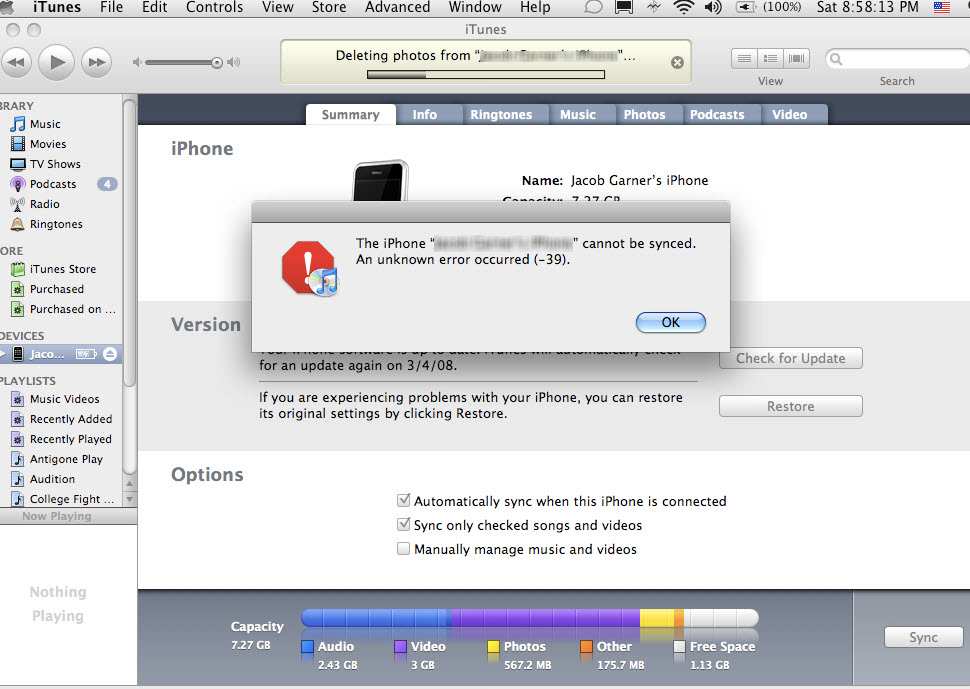Open the Purchased on device playlist
Viewport: 970px width, 689px height.
coord(63,309)
